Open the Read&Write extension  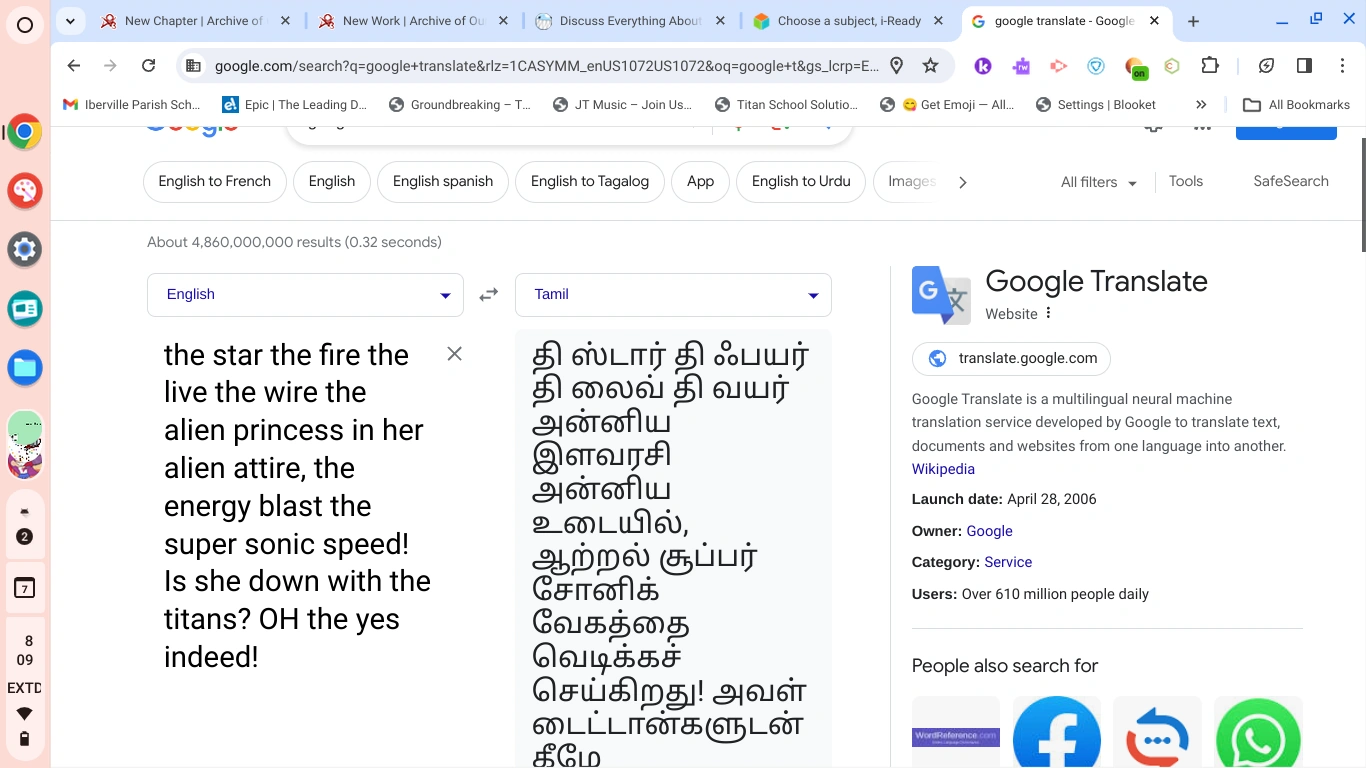pyautogui.click(x=1021, y=65)
